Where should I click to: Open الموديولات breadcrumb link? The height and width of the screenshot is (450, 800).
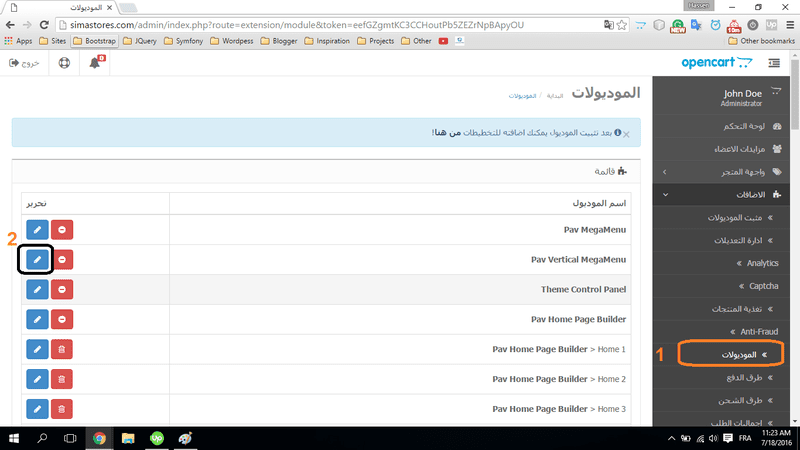click(522, 95)
